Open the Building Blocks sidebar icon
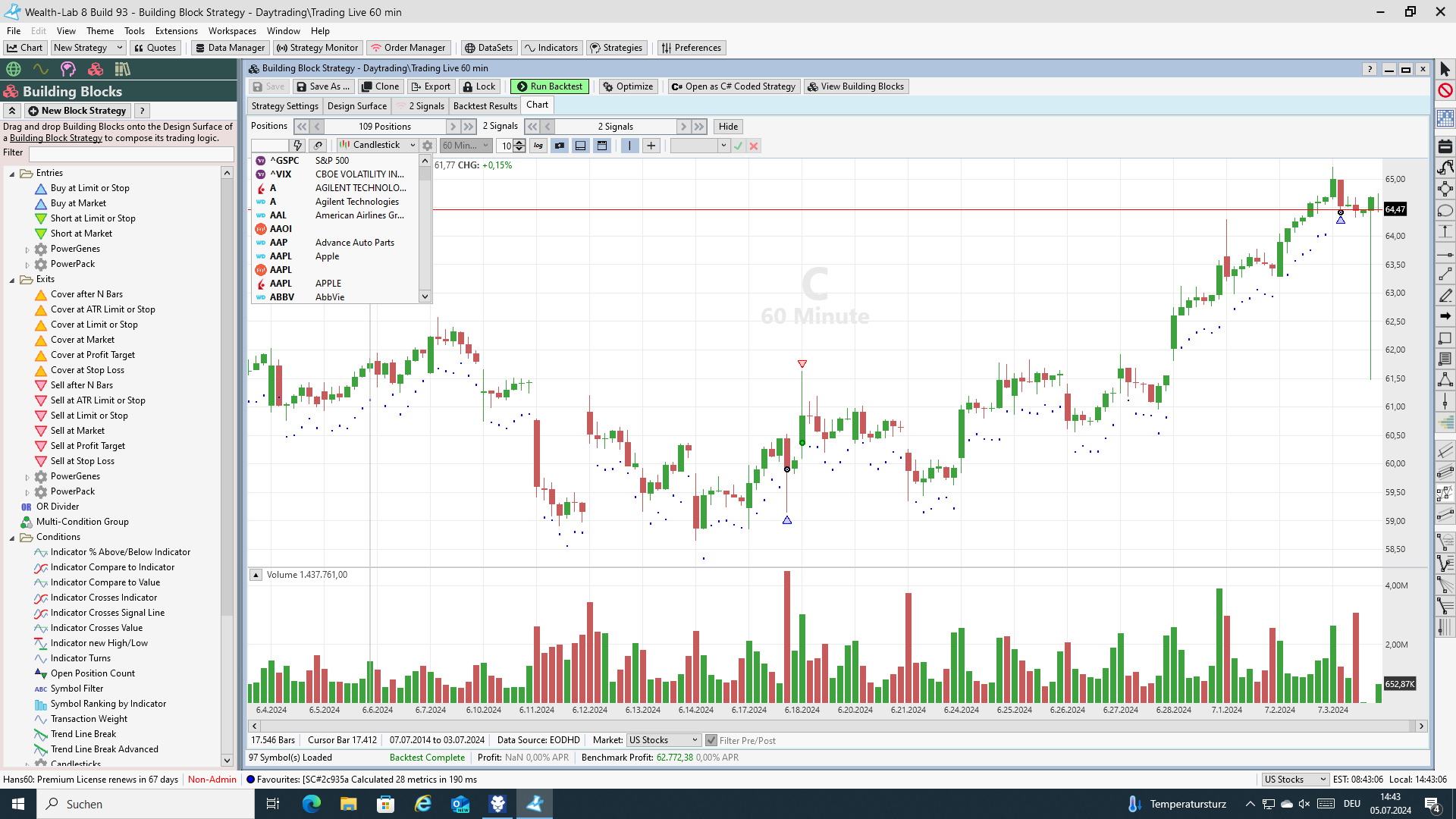 click(x=96, y=70)
